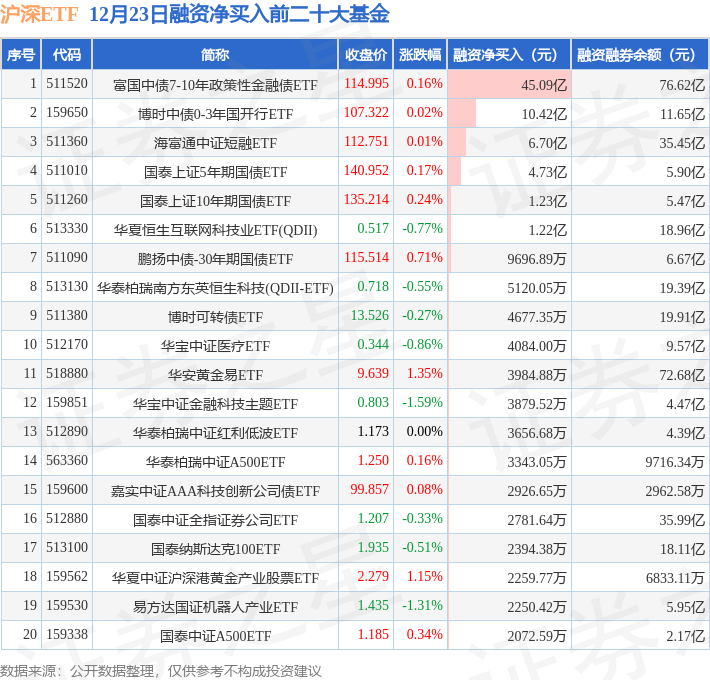Click the 融资融券余额（元） column header
Screen dimensions: 710x680
click(x=640, y=55)
